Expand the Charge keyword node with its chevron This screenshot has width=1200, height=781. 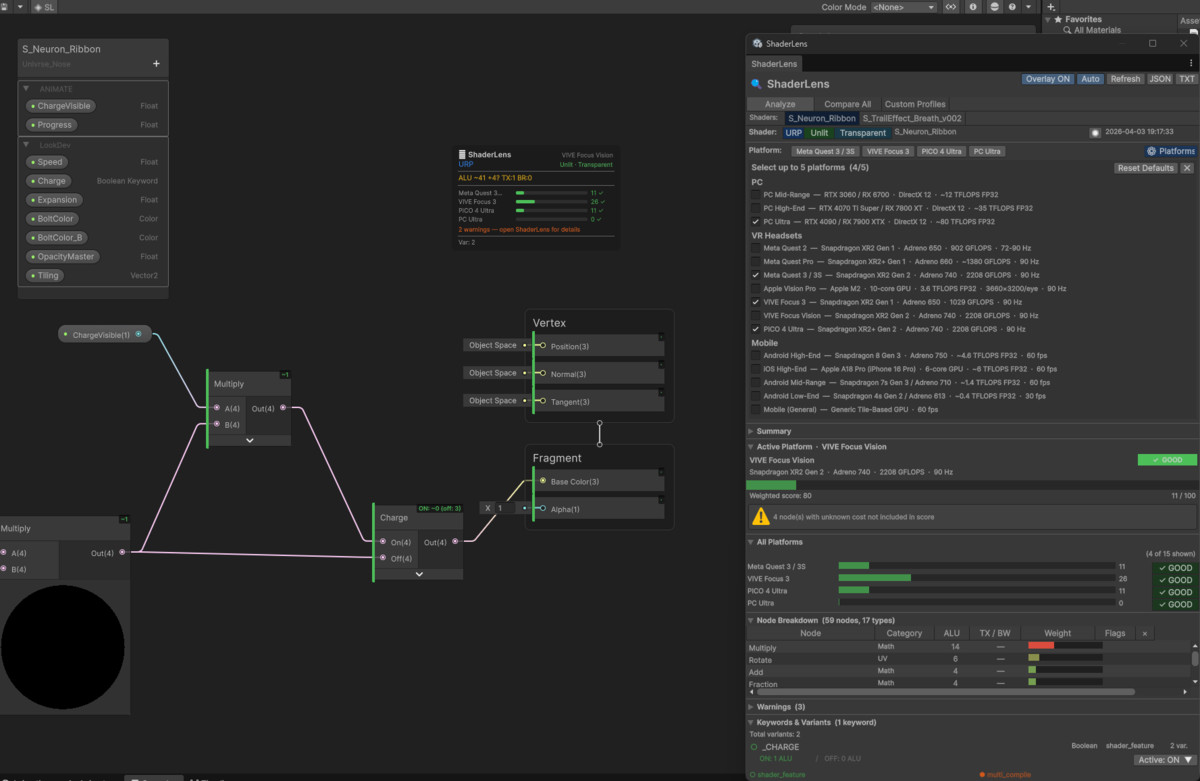(x=419, y=574)
